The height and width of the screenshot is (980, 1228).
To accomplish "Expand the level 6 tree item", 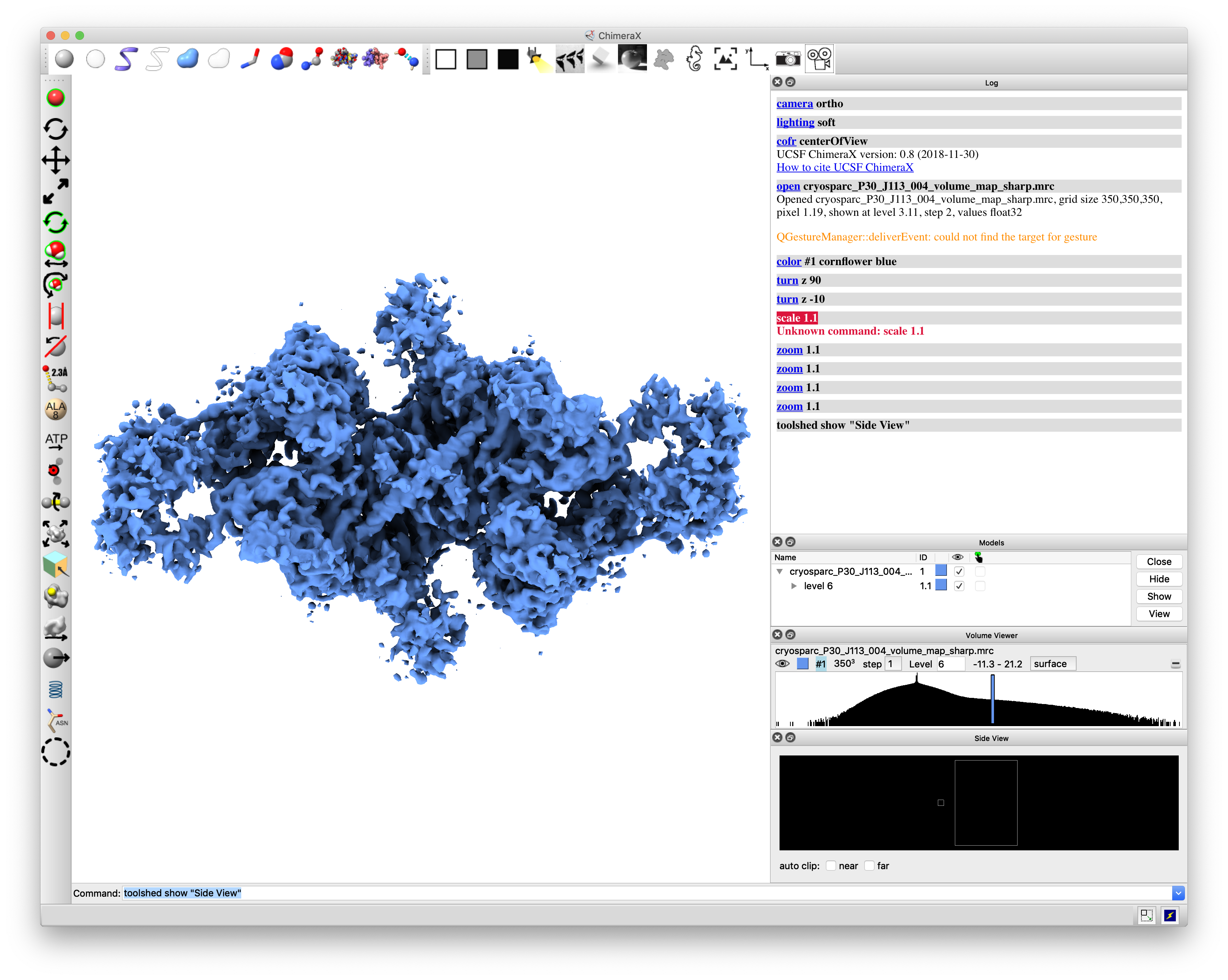I will tap(794, 586).
